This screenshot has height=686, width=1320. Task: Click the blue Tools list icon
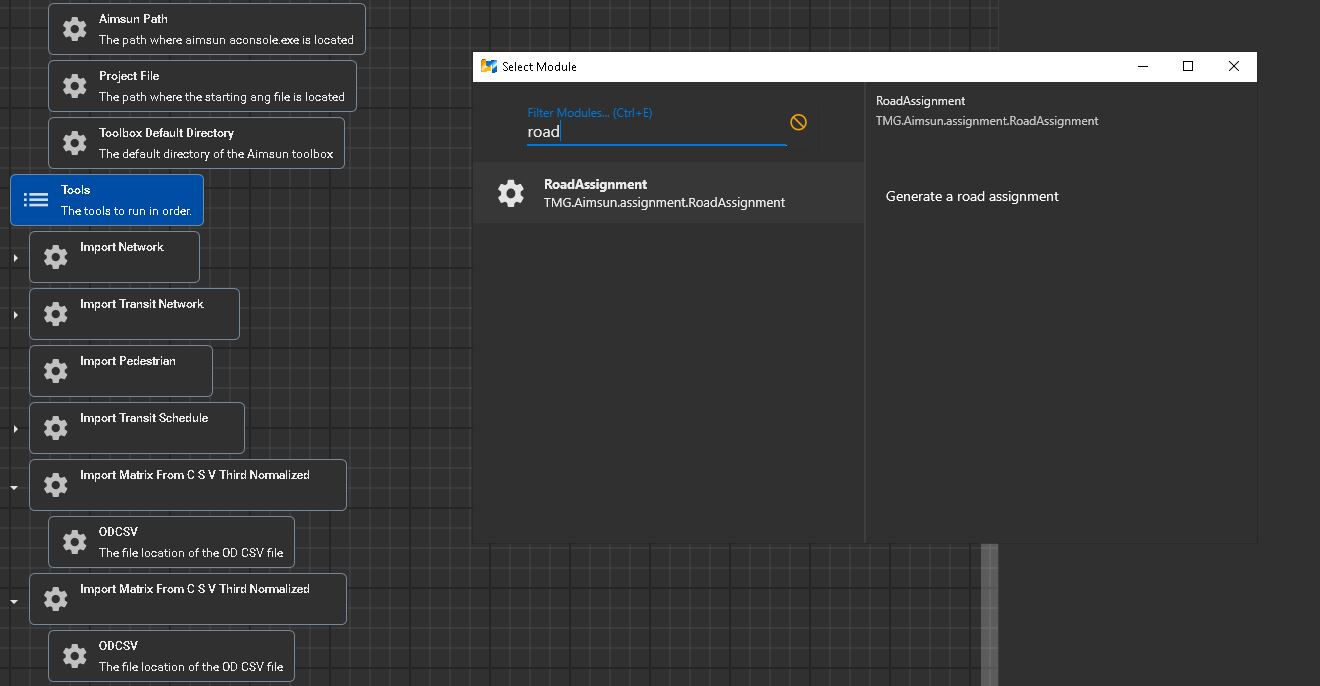[x=35, y=199]
